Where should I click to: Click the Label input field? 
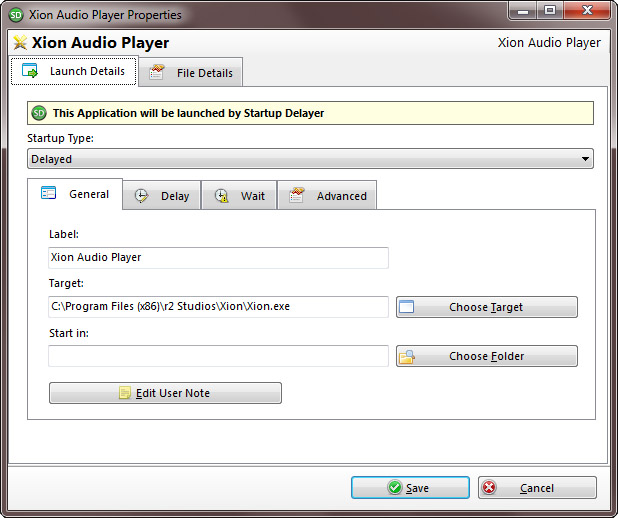click(218, 257)
